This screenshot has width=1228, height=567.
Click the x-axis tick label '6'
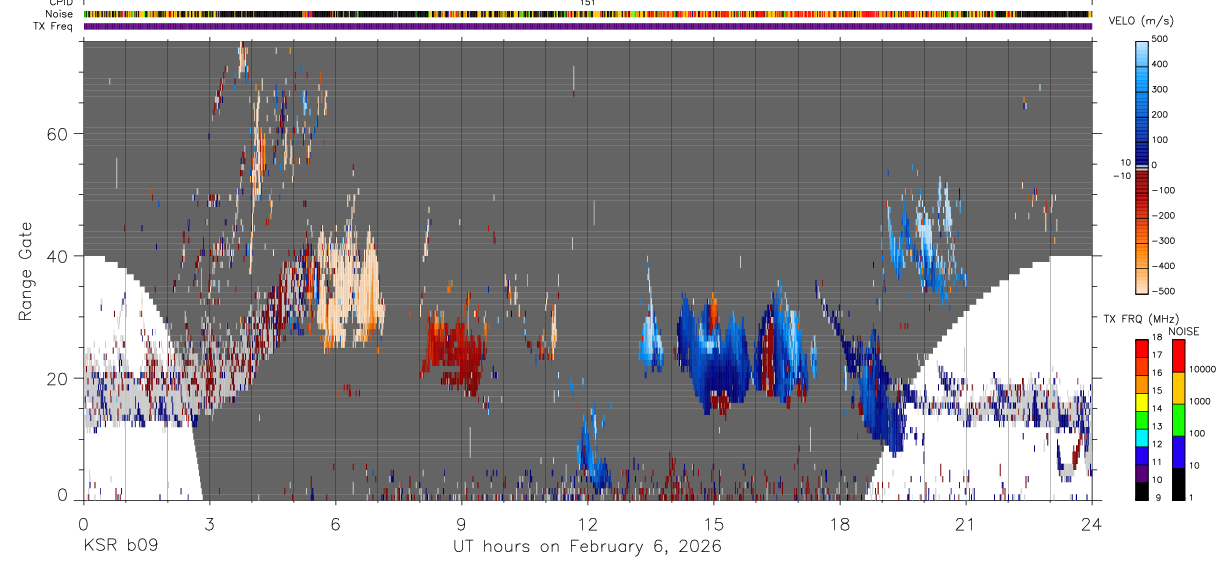pos(335,524)
